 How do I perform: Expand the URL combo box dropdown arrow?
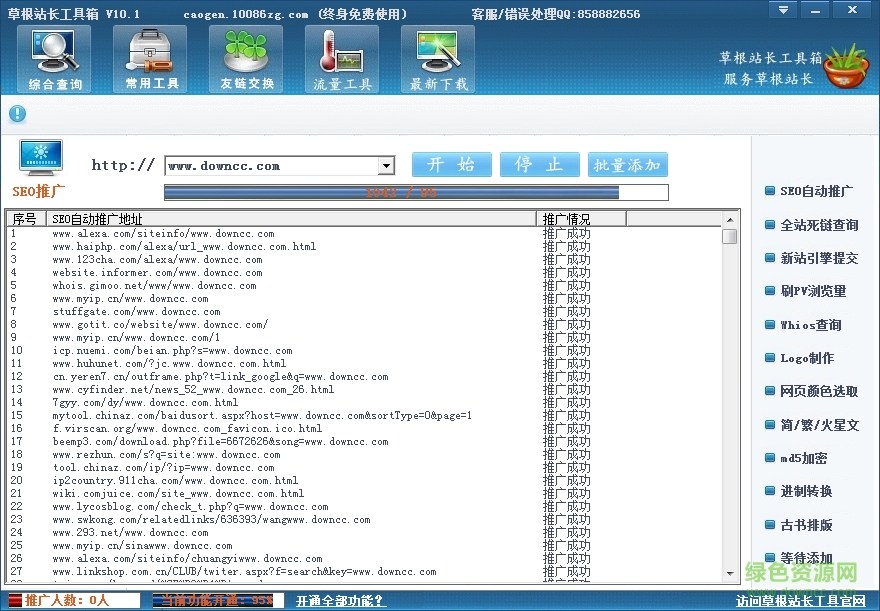pos(386,166)
